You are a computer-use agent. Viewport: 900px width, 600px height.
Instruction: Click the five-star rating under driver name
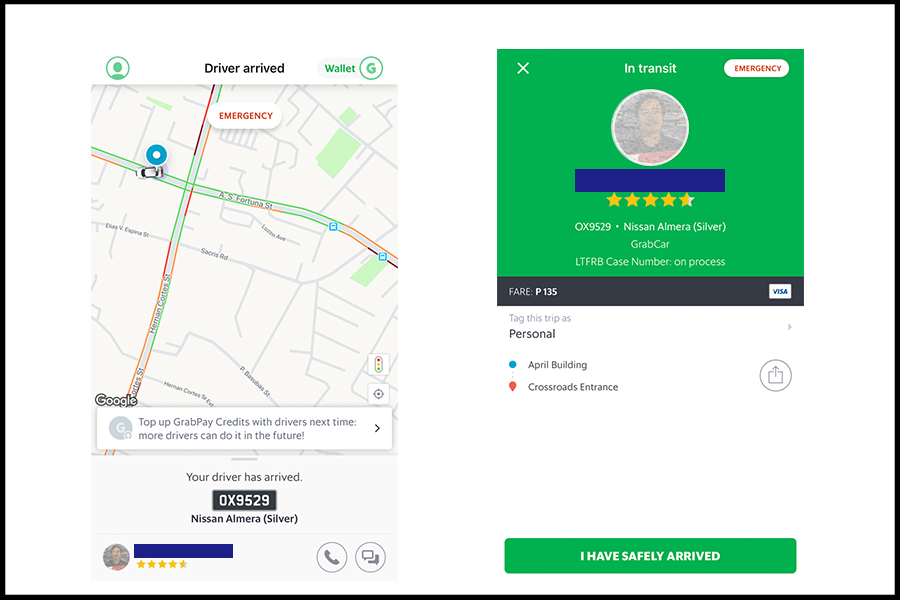pos(650,200)
